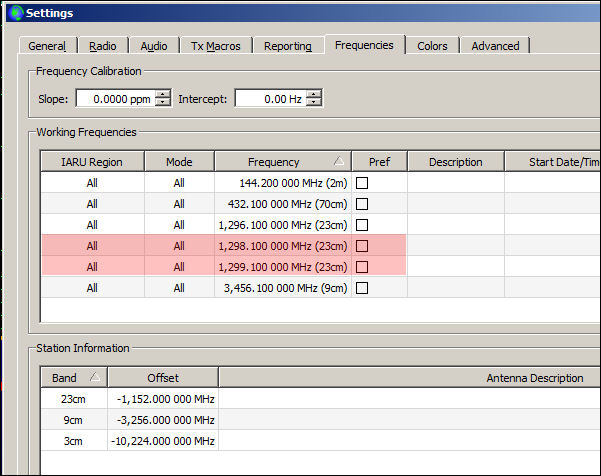Enable Pref checkbox for 144.200 MHz (2m)
The image size is (601, 476).
(x=363, y=183)
